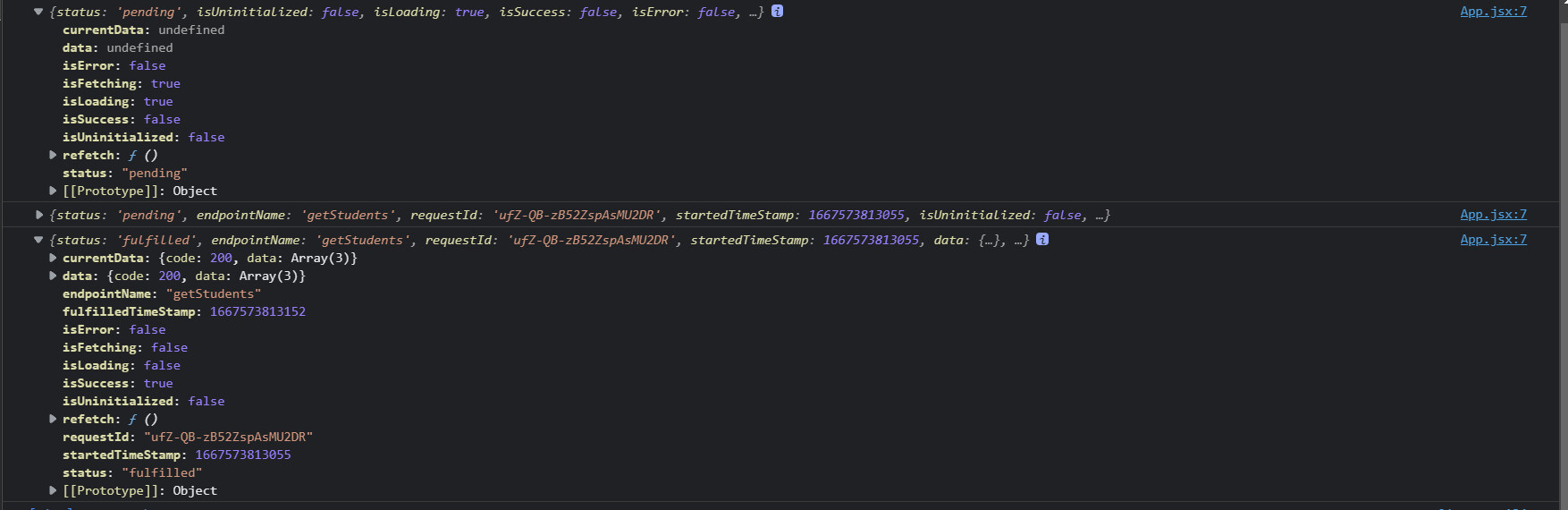This screenshot has width=1568, height=510.
Task: Click the endpointName "getStudents" property value
Action: point(214,294)
